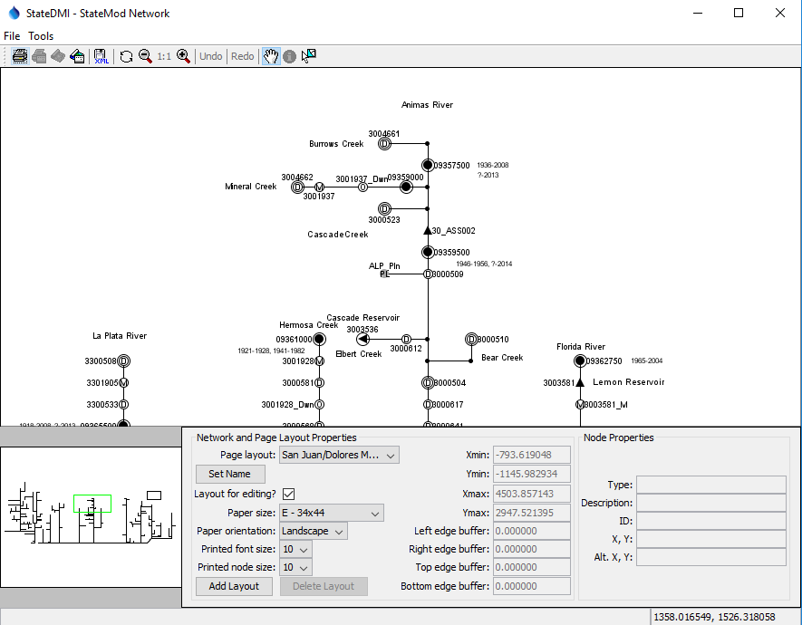The image size is (802, 625).
Task: Click the Print network icon
Action: (19, 56)
